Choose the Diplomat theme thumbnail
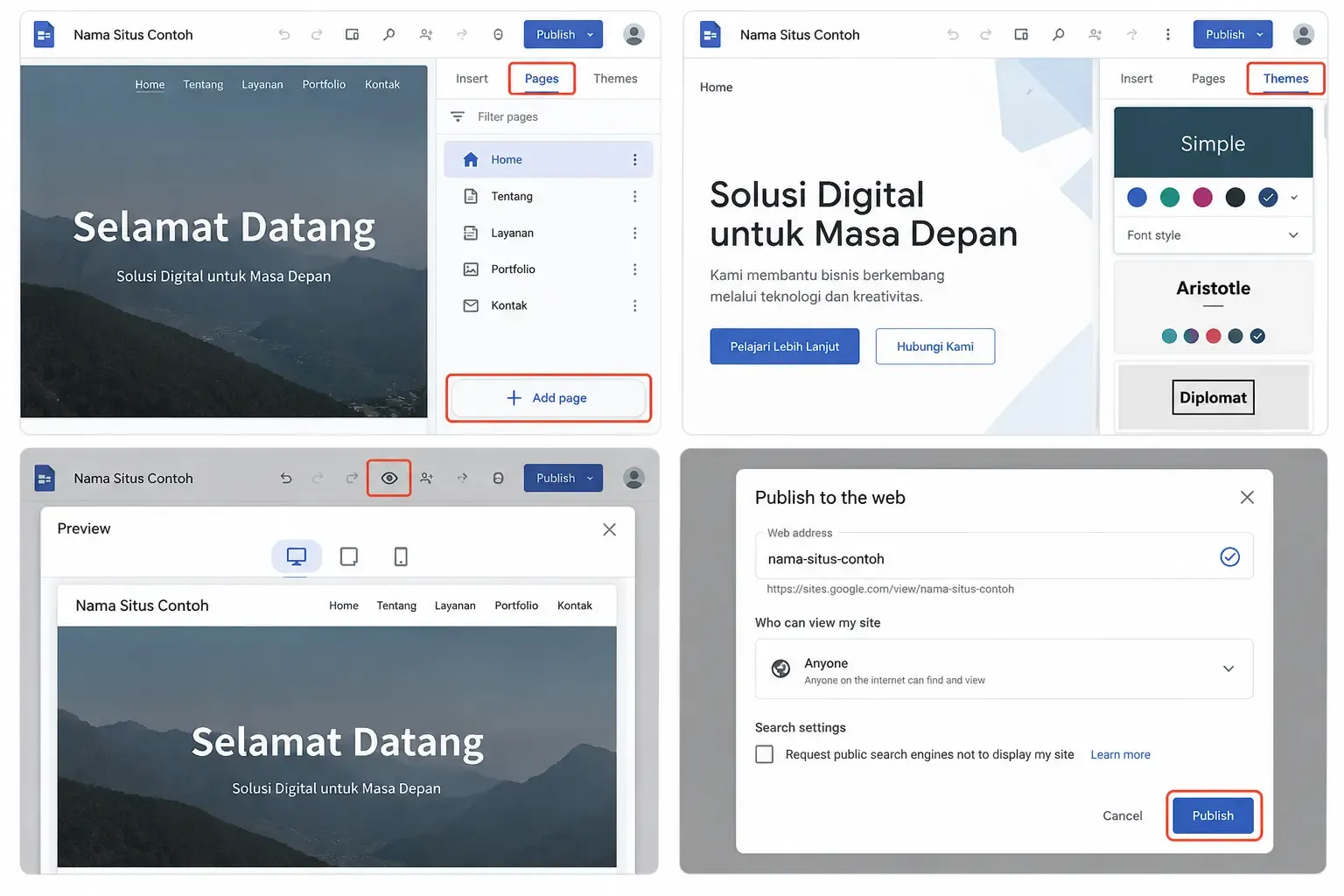The height and width of the screenshot is (896, 1344). click(1213, 397)
